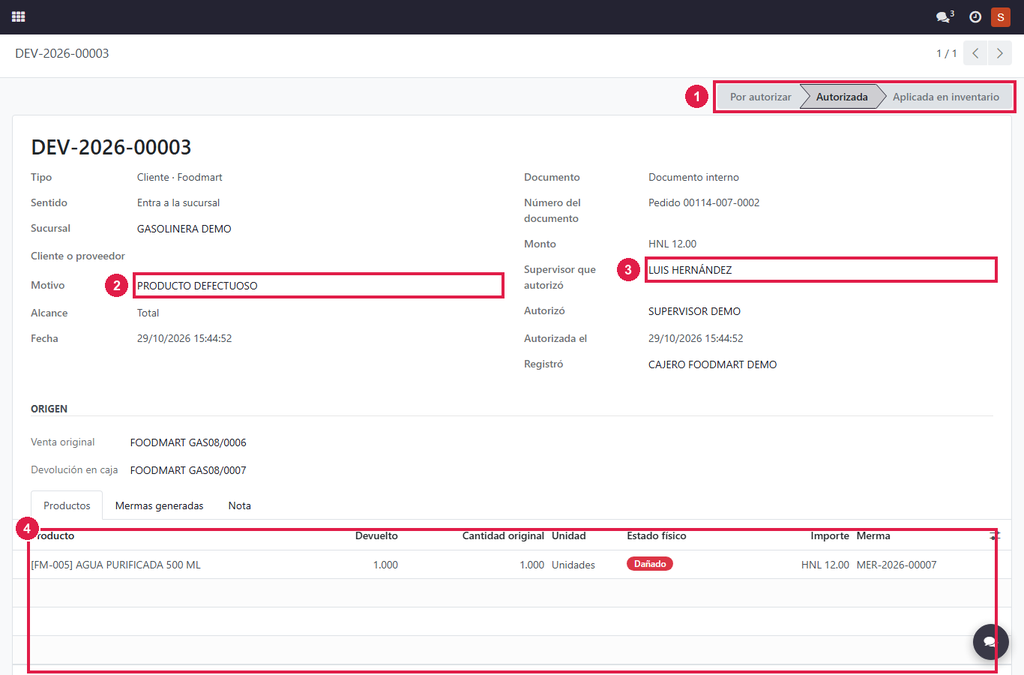Sort by the Devuelto column header
The image size is (1024, 675).
pyautogui.click(x=376, y=536)
